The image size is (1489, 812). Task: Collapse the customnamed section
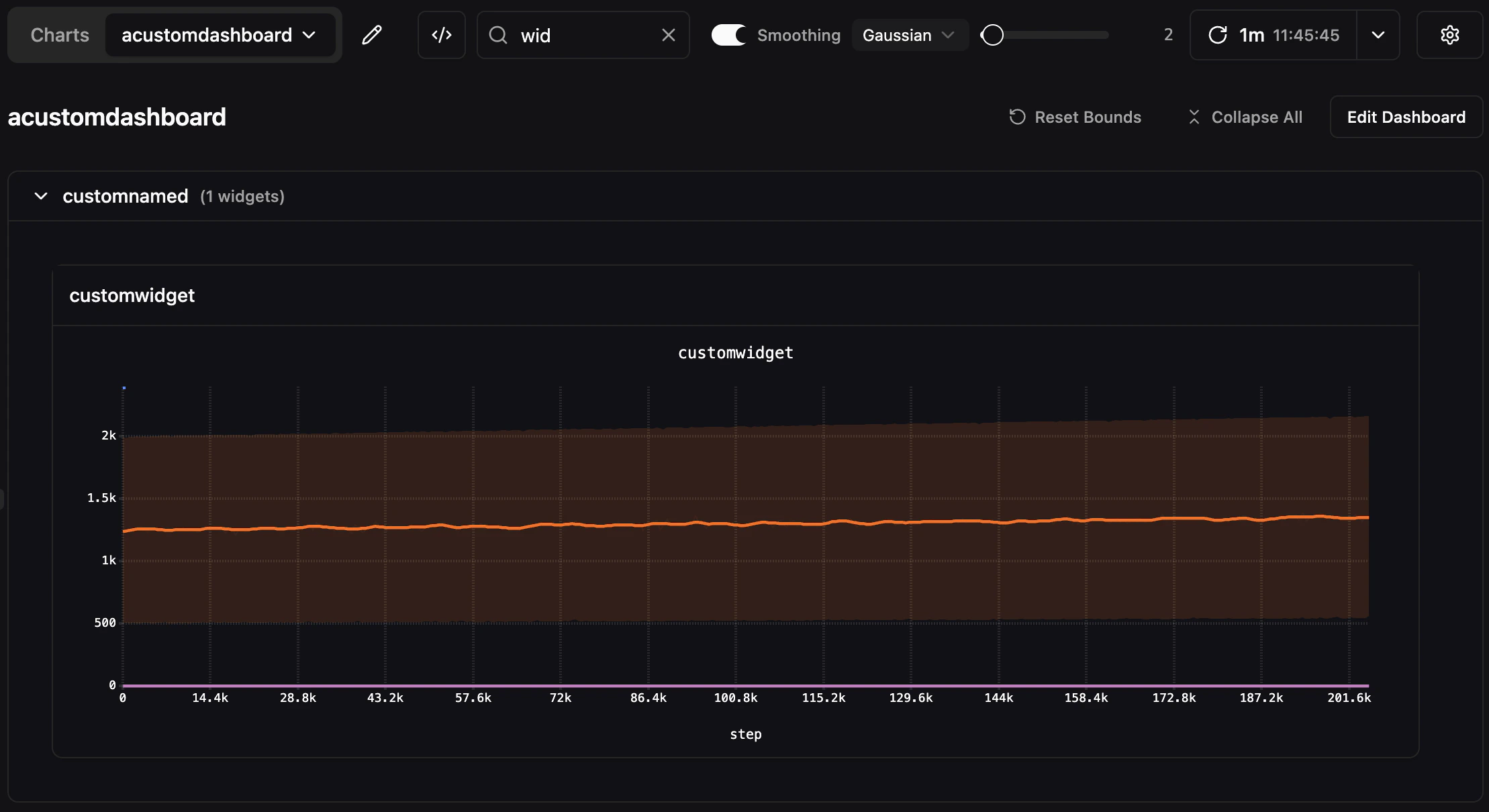[40, 196]
